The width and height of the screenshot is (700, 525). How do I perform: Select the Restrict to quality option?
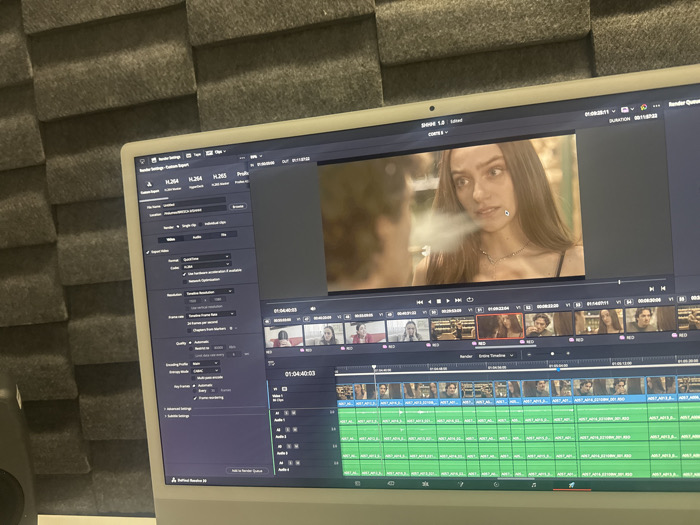pos(191,348)
